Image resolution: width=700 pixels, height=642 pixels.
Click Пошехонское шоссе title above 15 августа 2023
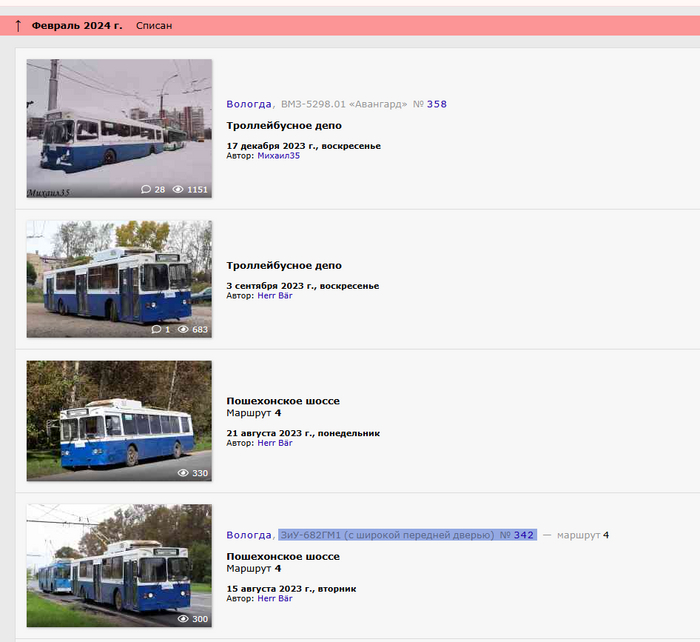283,556
